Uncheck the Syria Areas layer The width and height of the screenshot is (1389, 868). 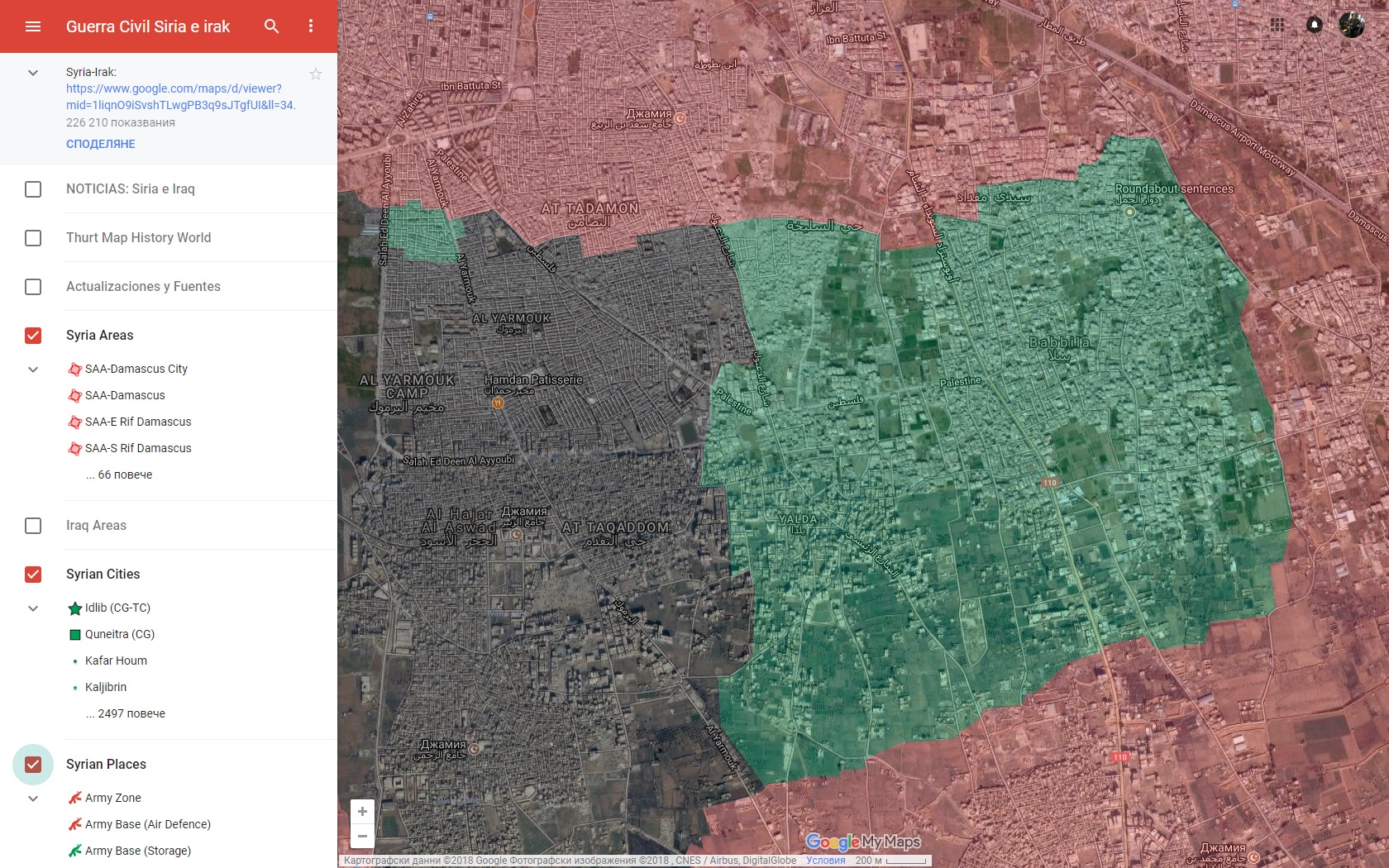pyautogui.click(x=33, y=336)
